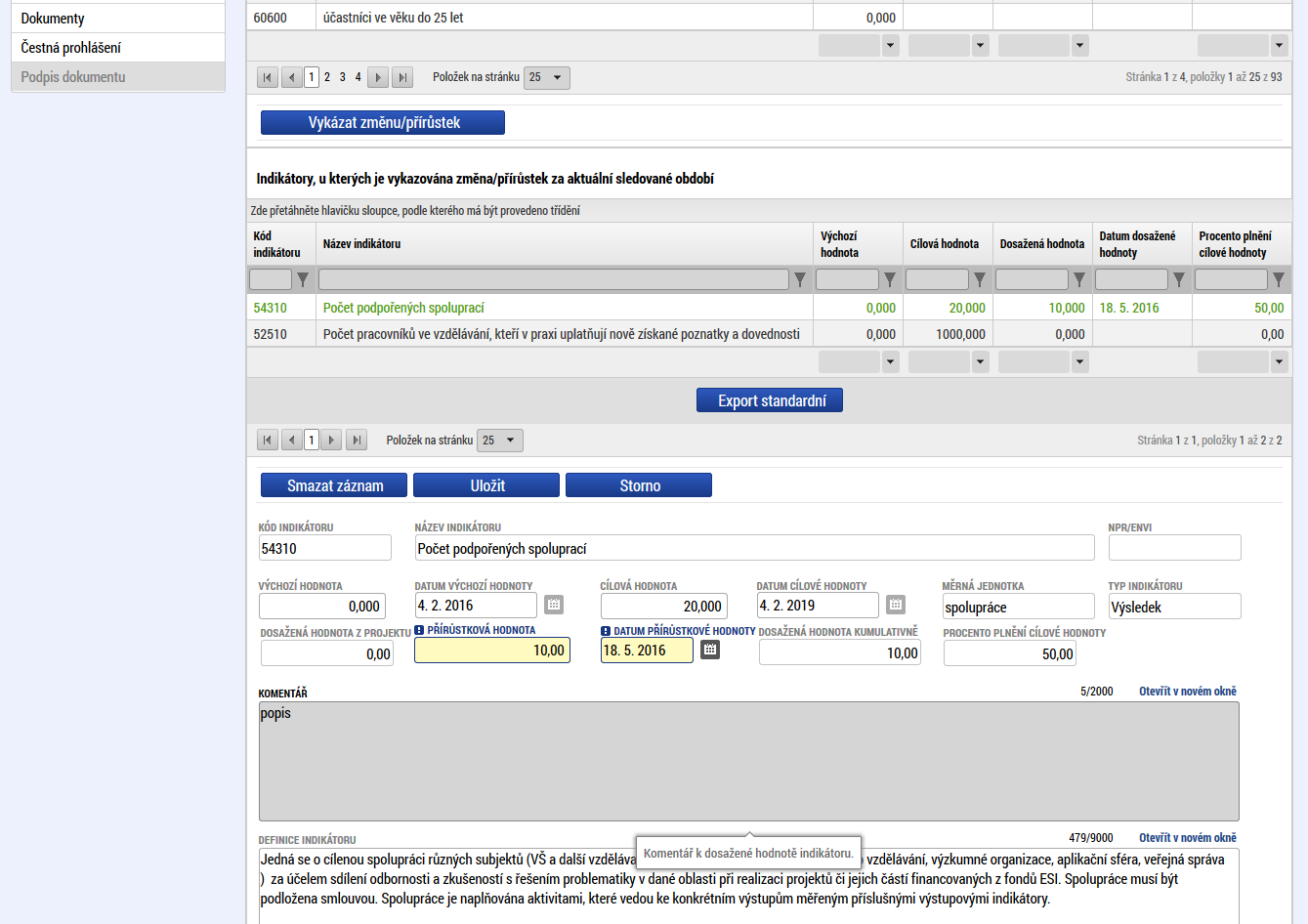Go to first page in lower pager below Export standardní
The width and height of the screenshot is (1308, 924).
(x=268, y=441)
